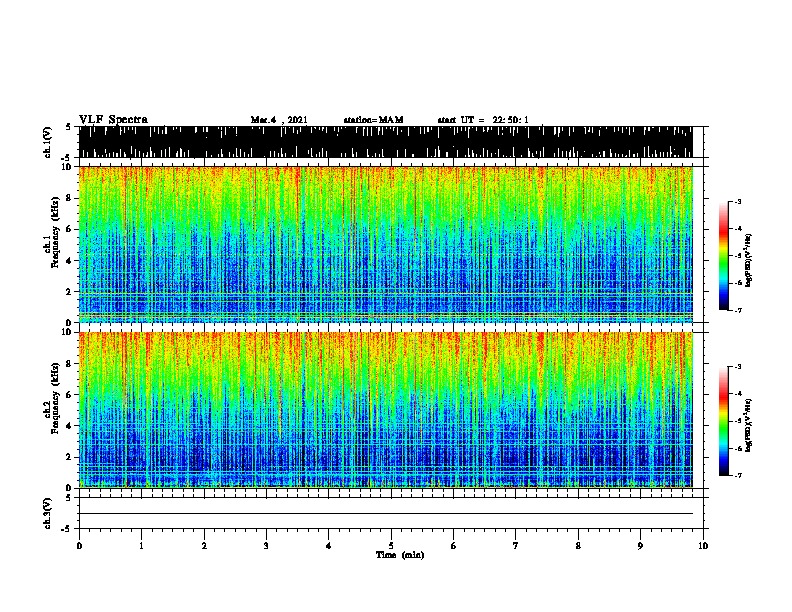Click the time axis tick label "3"
The height and width of the screenshot is (612, 792).
click(x=266, y=545)
